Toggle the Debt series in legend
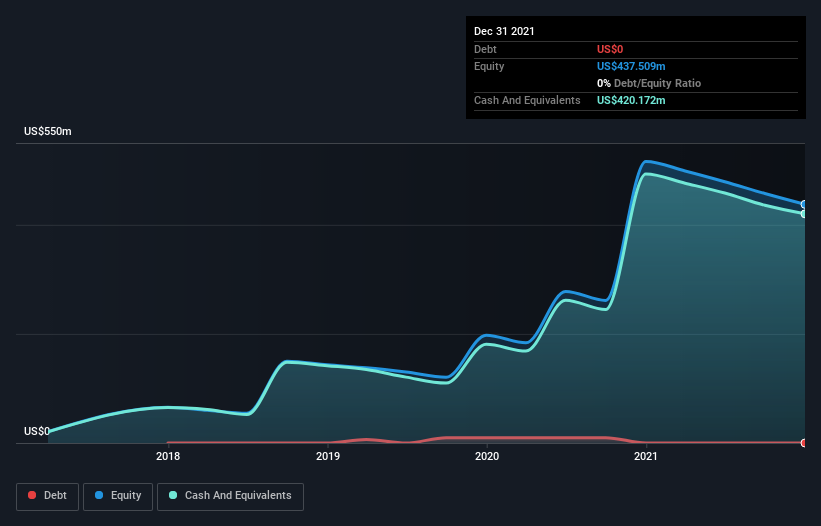The width and height of the screenshot is (821, 526). 47,496
